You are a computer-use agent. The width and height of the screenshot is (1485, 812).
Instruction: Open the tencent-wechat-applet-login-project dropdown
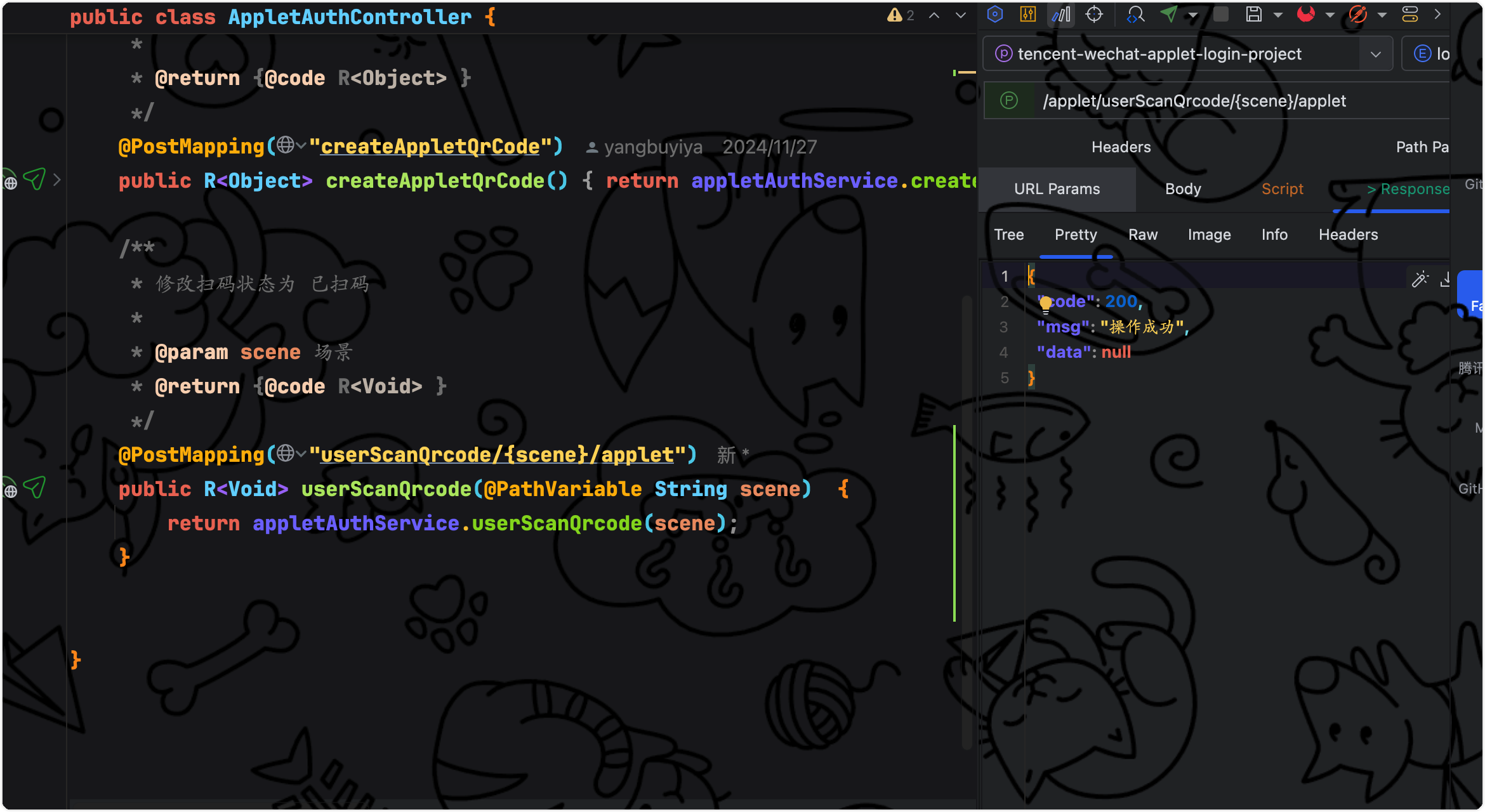pyautogui.click(x=1375, y=54)
